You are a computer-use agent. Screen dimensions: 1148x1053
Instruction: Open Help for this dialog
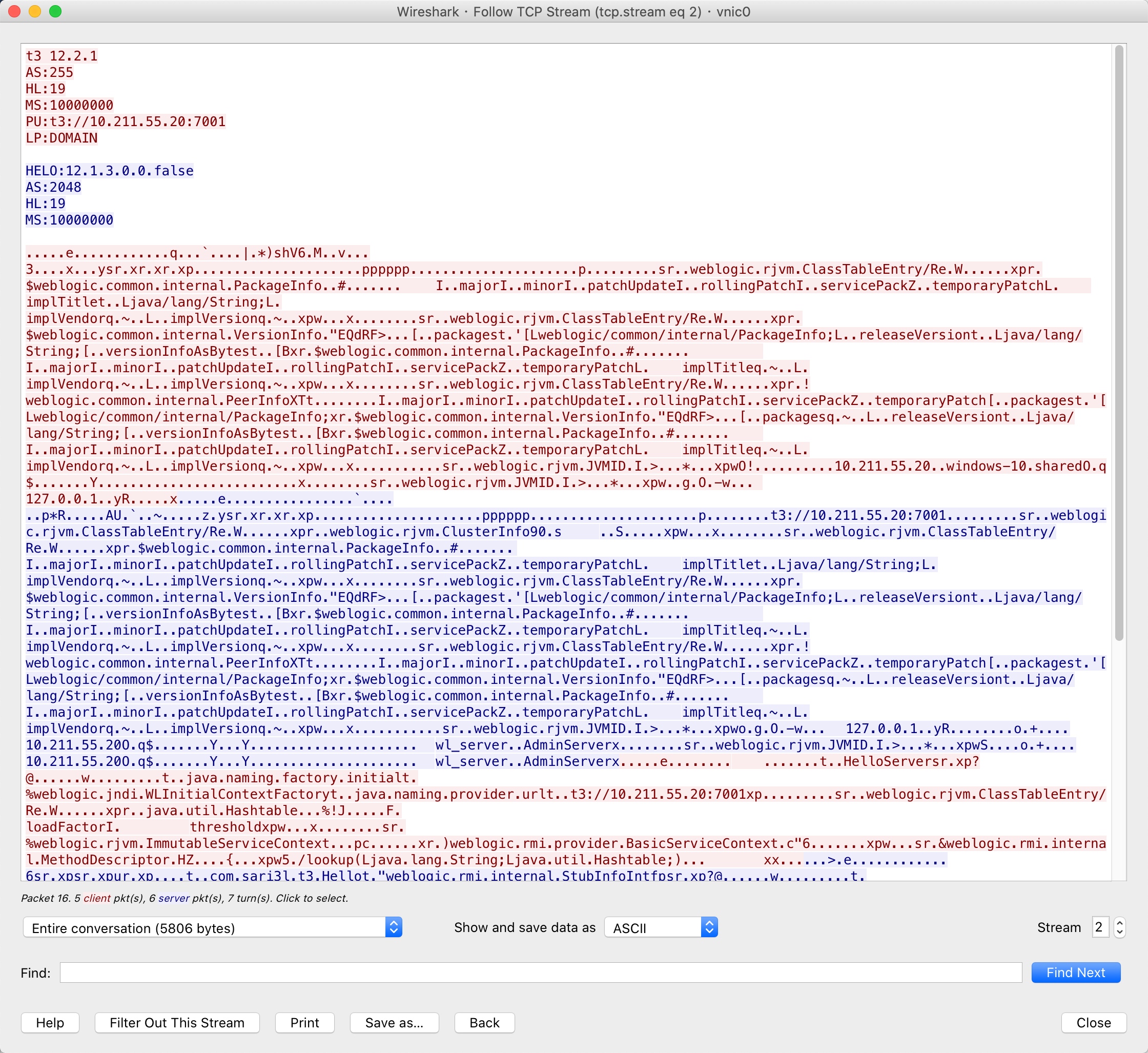[50, 1023]
